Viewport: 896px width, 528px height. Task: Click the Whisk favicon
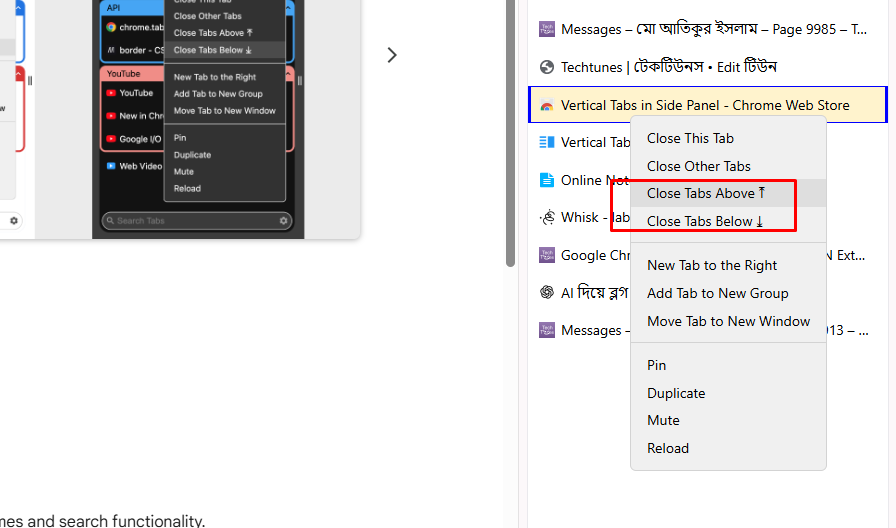(547, 217)
